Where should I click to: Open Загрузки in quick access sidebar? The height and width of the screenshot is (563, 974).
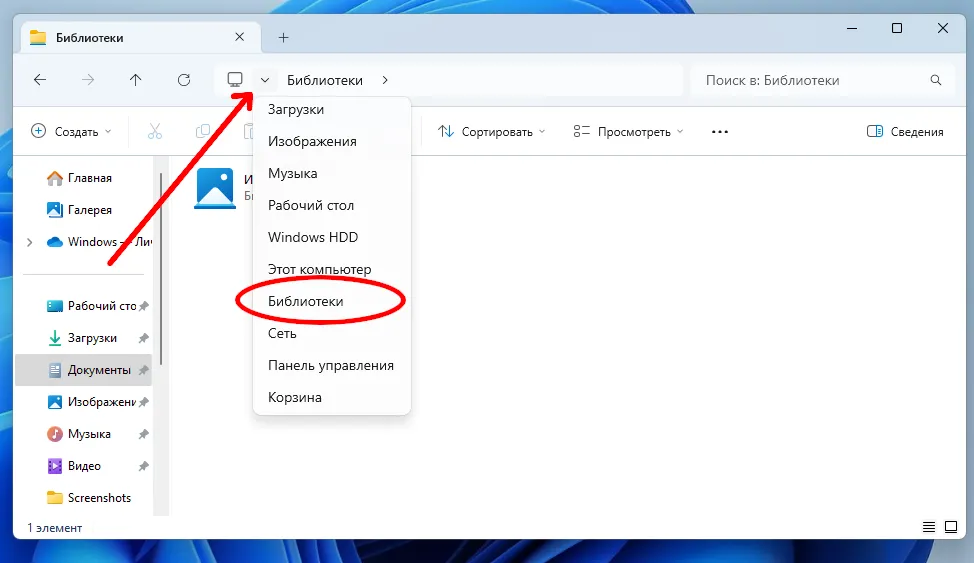[83, 338]
